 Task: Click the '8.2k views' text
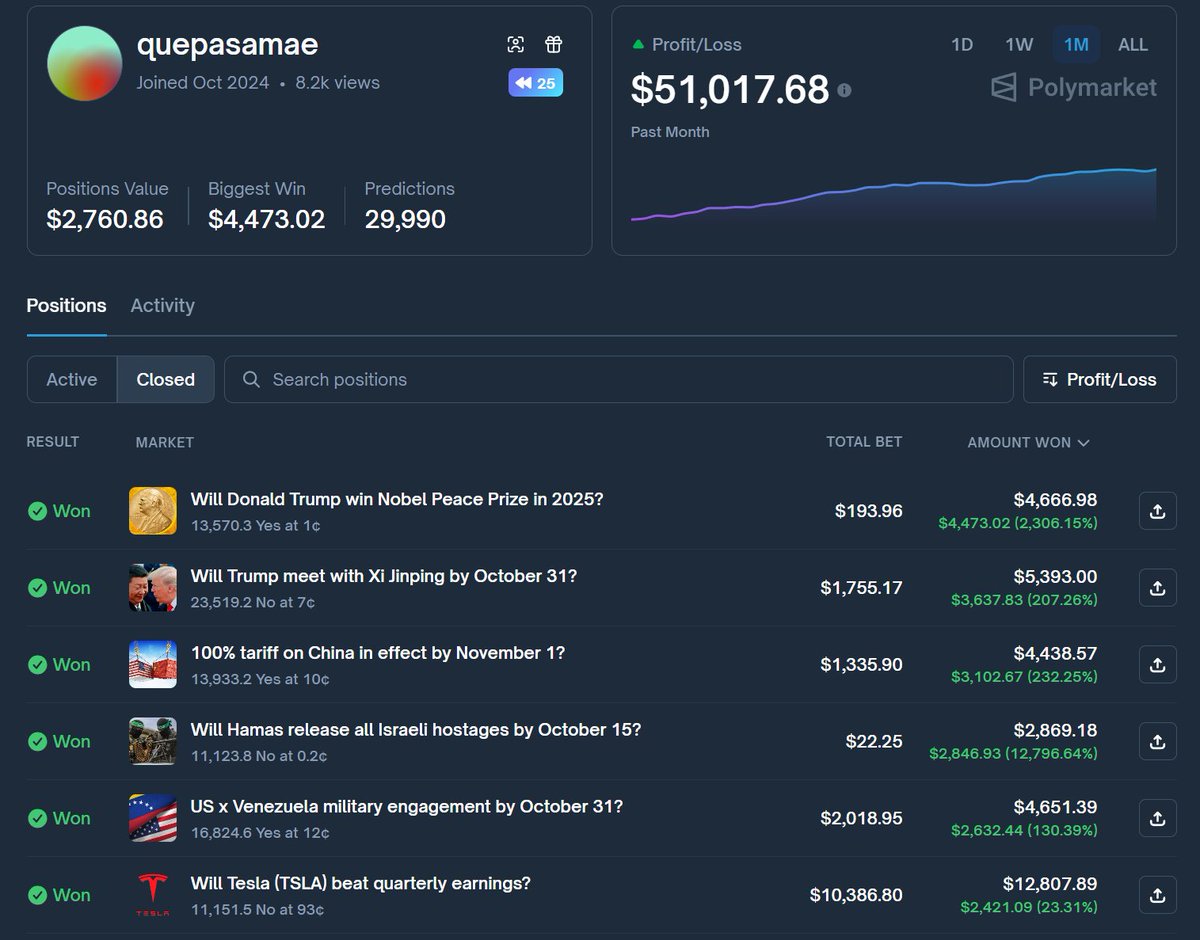point(338,83)
